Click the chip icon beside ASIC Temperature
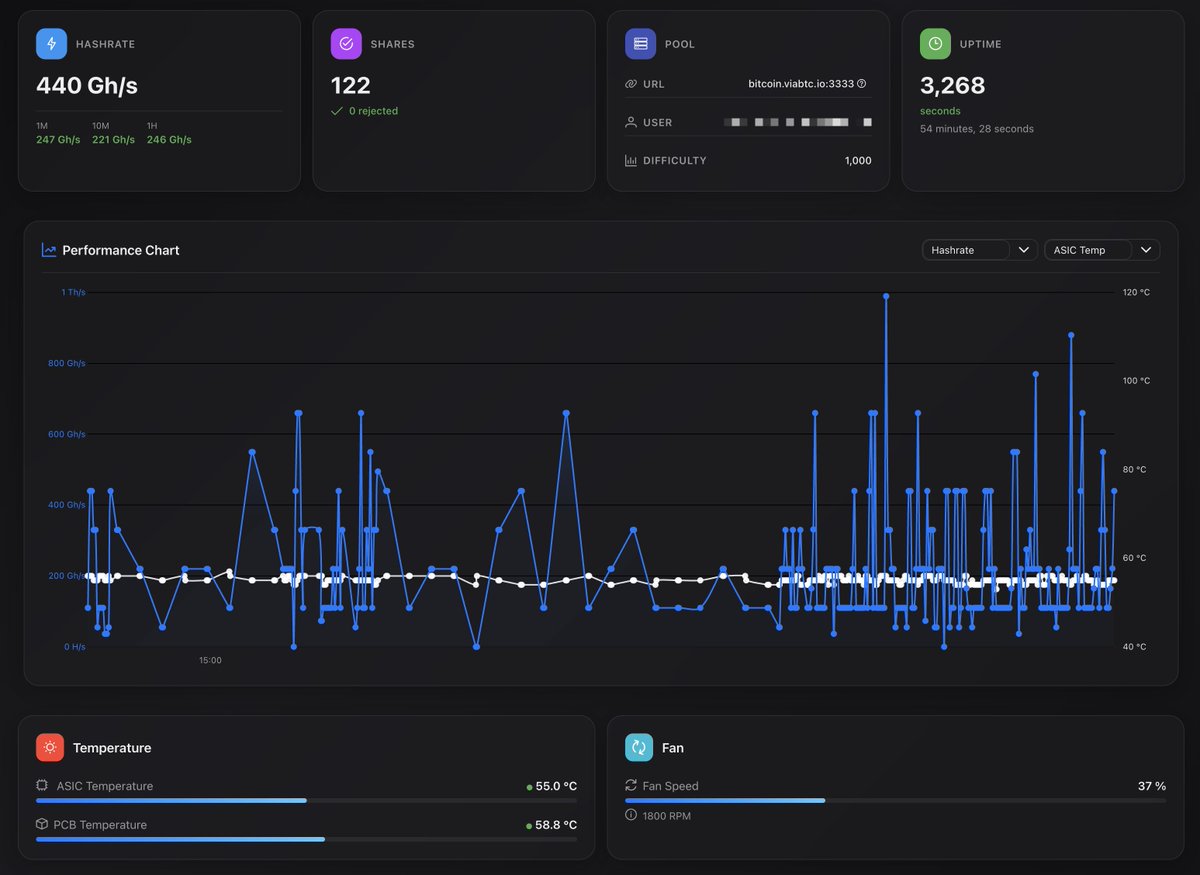This screenshot has width=1200, height=875. tap(42, 786)
